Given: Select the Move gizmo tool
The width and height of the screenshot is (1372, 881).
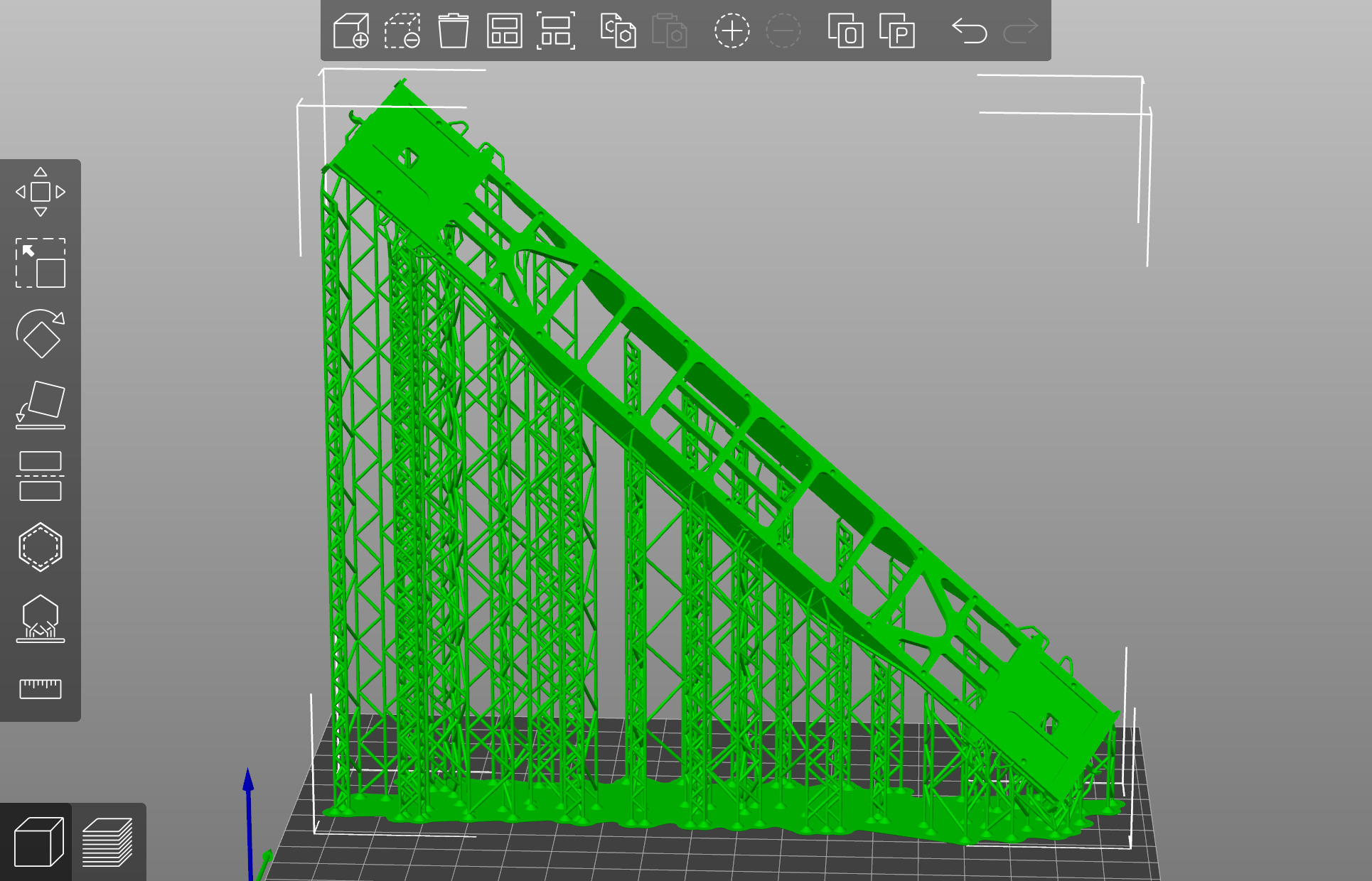Looking at the screenshot, I should (41, 192).
